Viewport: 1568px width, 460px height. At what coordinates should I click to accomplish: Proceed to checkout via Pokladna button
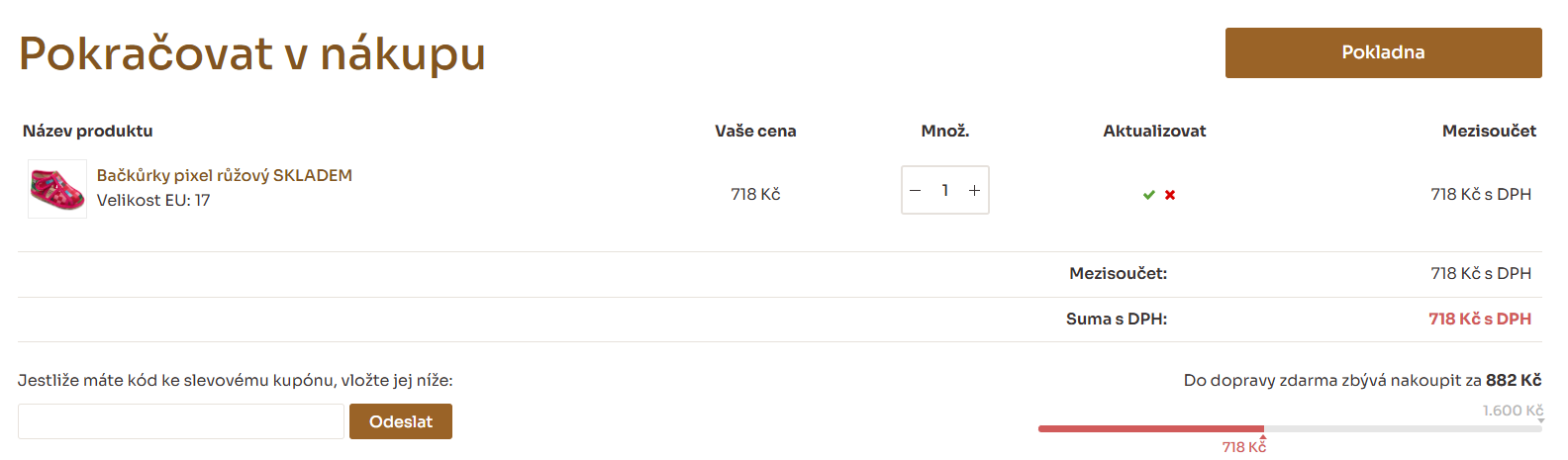click(x=1383, y=52)
